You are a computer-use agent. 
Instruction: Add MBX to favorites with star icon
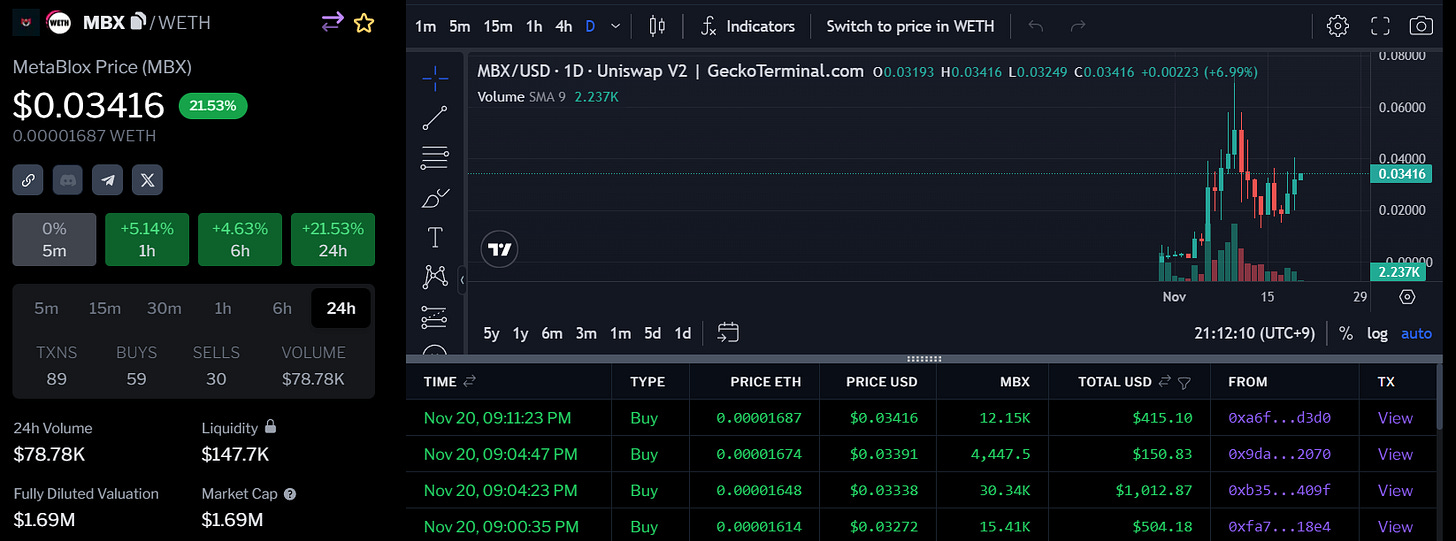364,22
